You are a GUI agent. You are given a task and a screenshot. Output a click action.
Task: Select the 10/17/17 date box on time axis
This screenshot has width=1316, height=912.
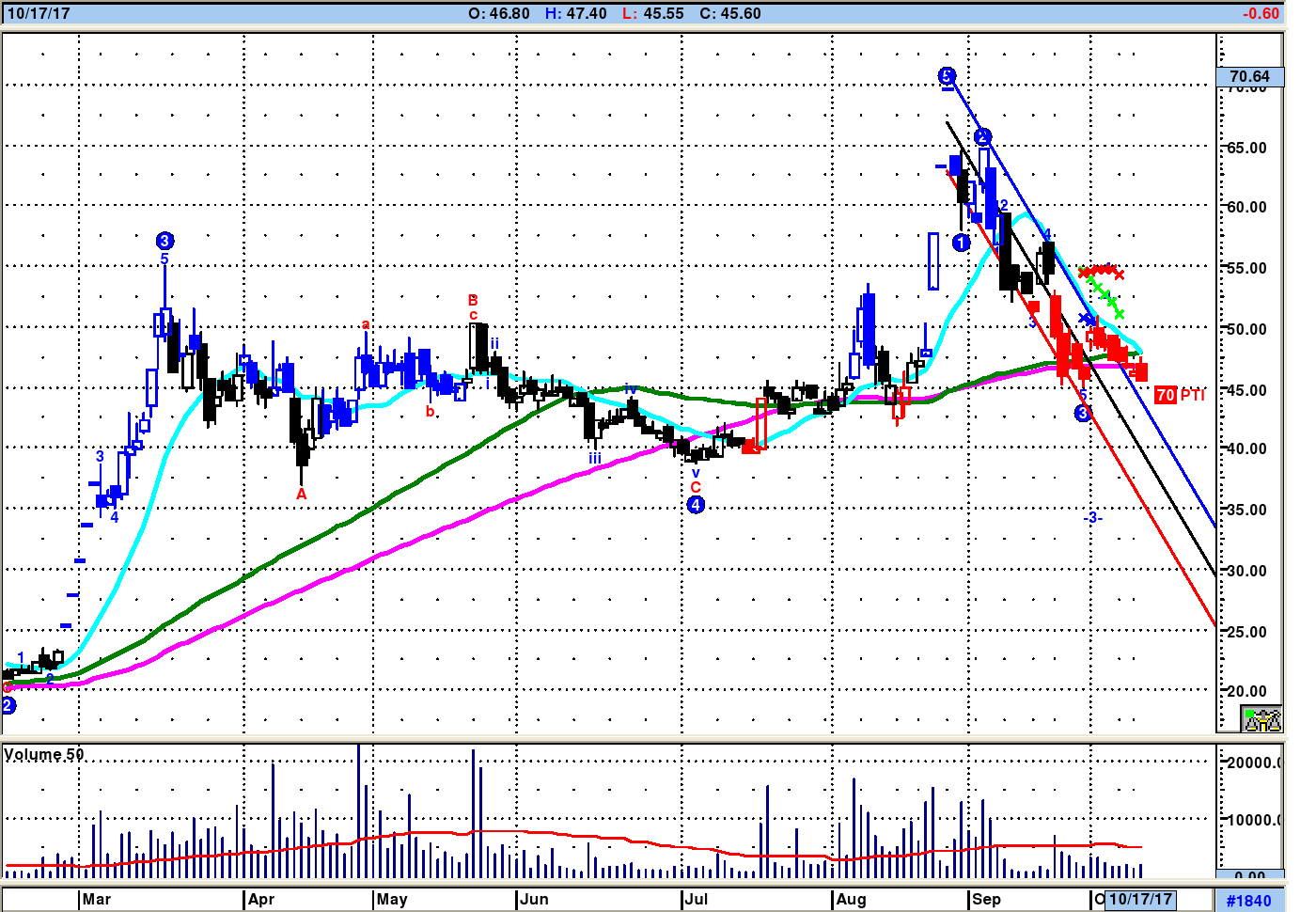pos(1141,899)
